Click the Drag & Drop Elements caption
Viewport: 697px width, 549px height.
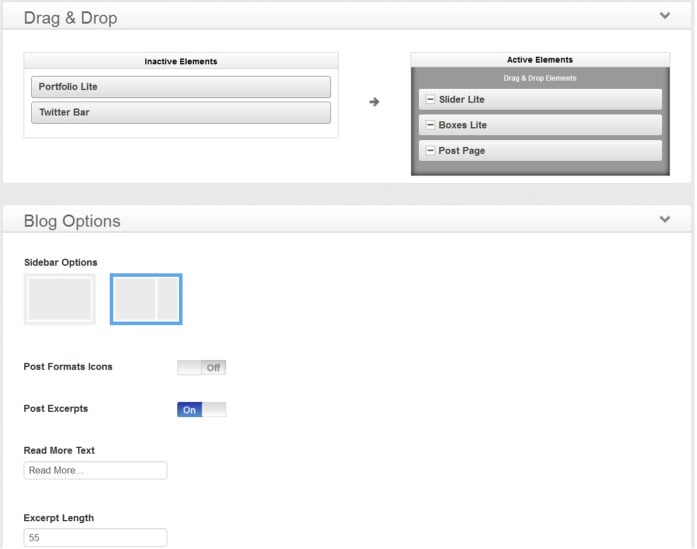point(540,78)
